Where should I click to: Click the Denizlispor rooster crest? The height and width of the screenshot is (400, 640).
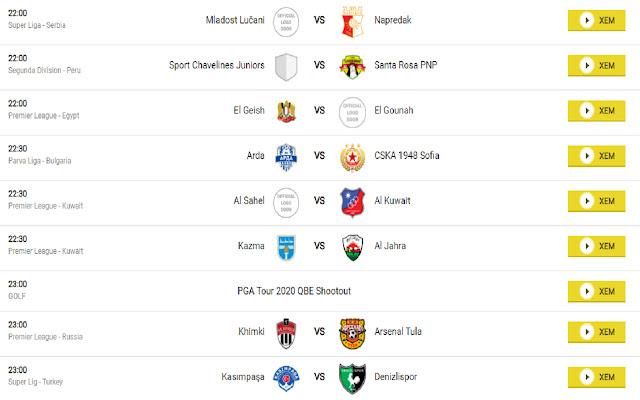[352, 378]
